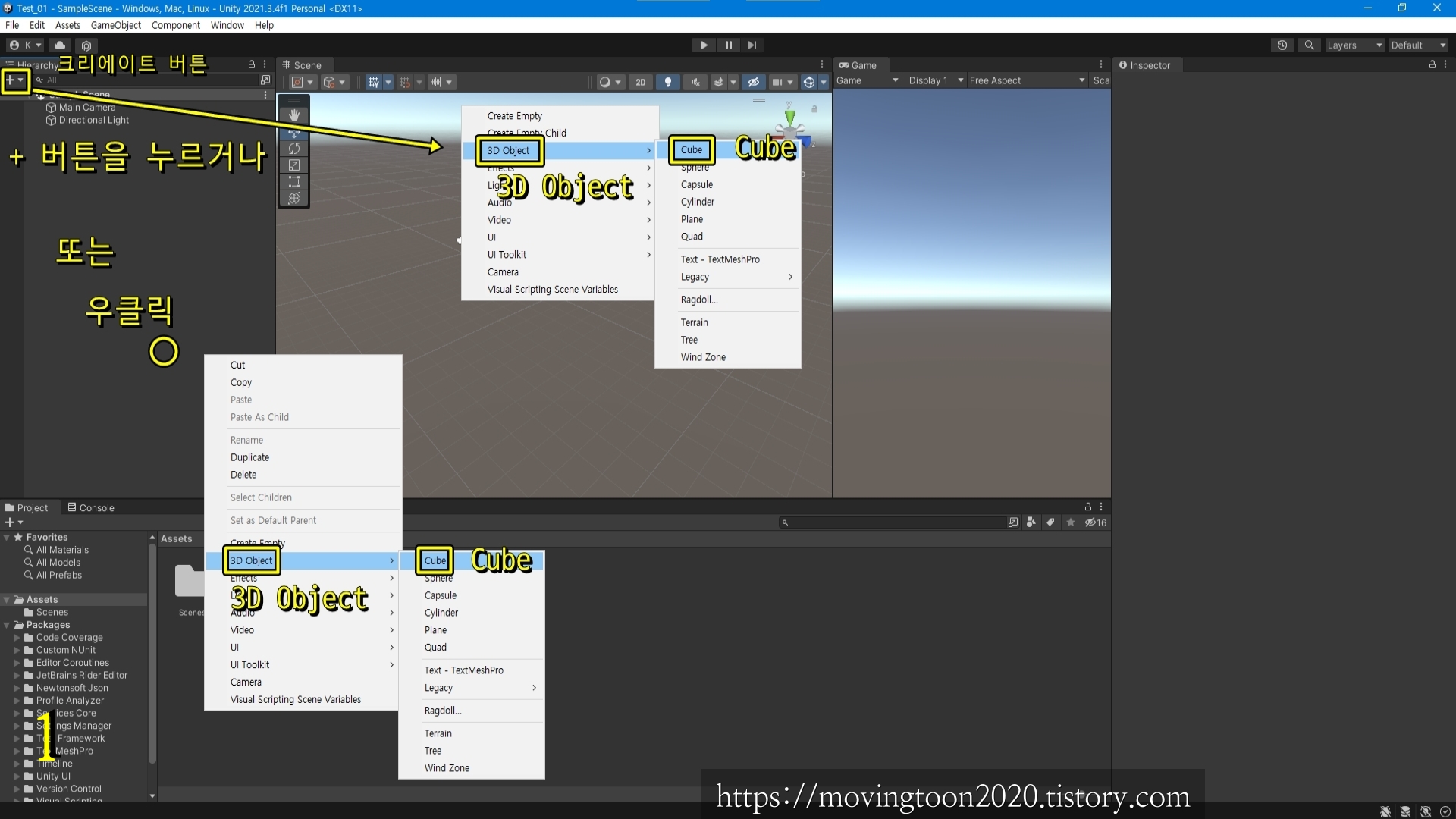Open Display 1 dropdown in Game view
Screen dimensions: 1456x819
[934, 80]
